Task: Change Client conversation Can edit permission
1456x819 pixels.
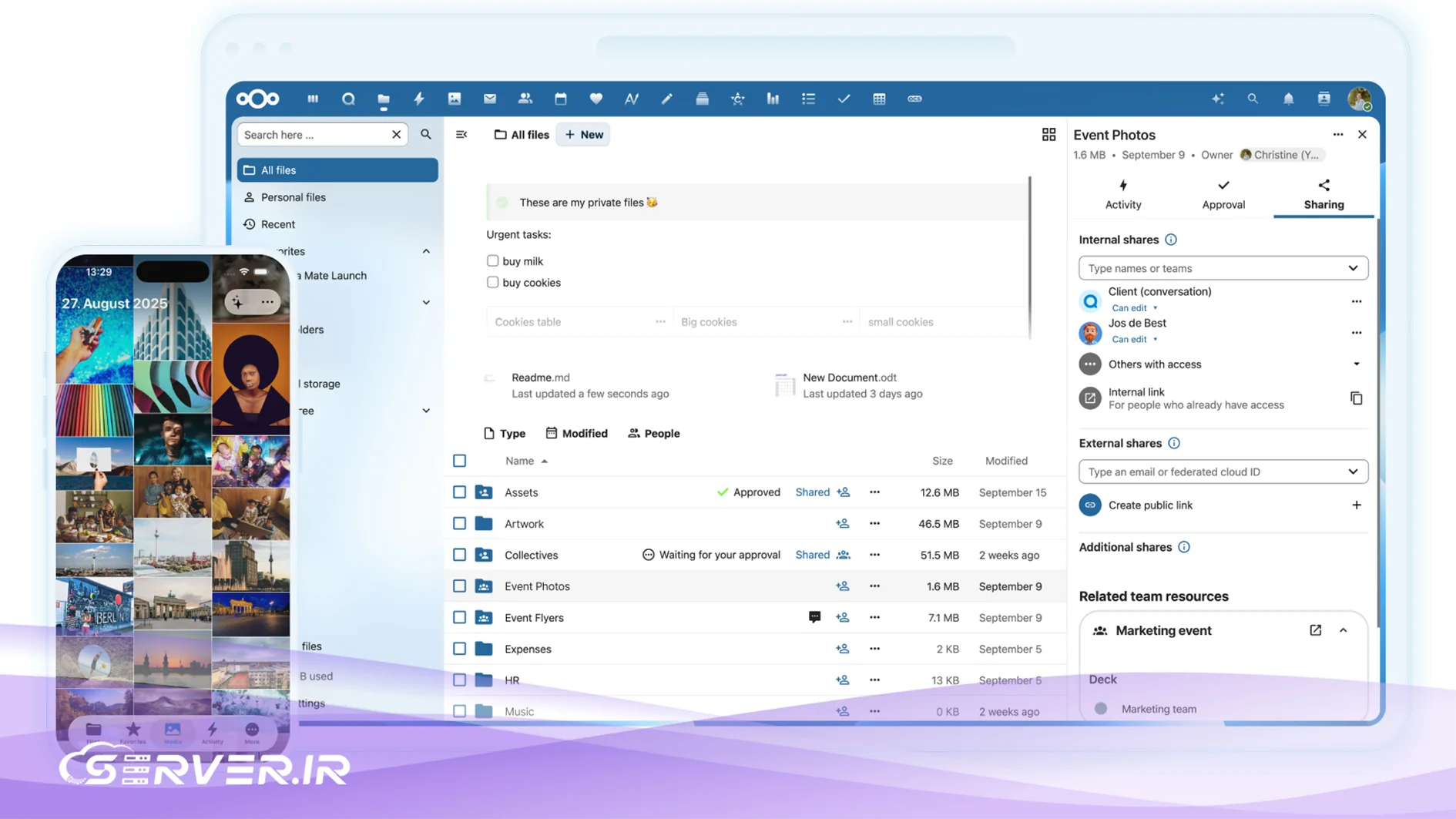Action: click(1134, 307)
